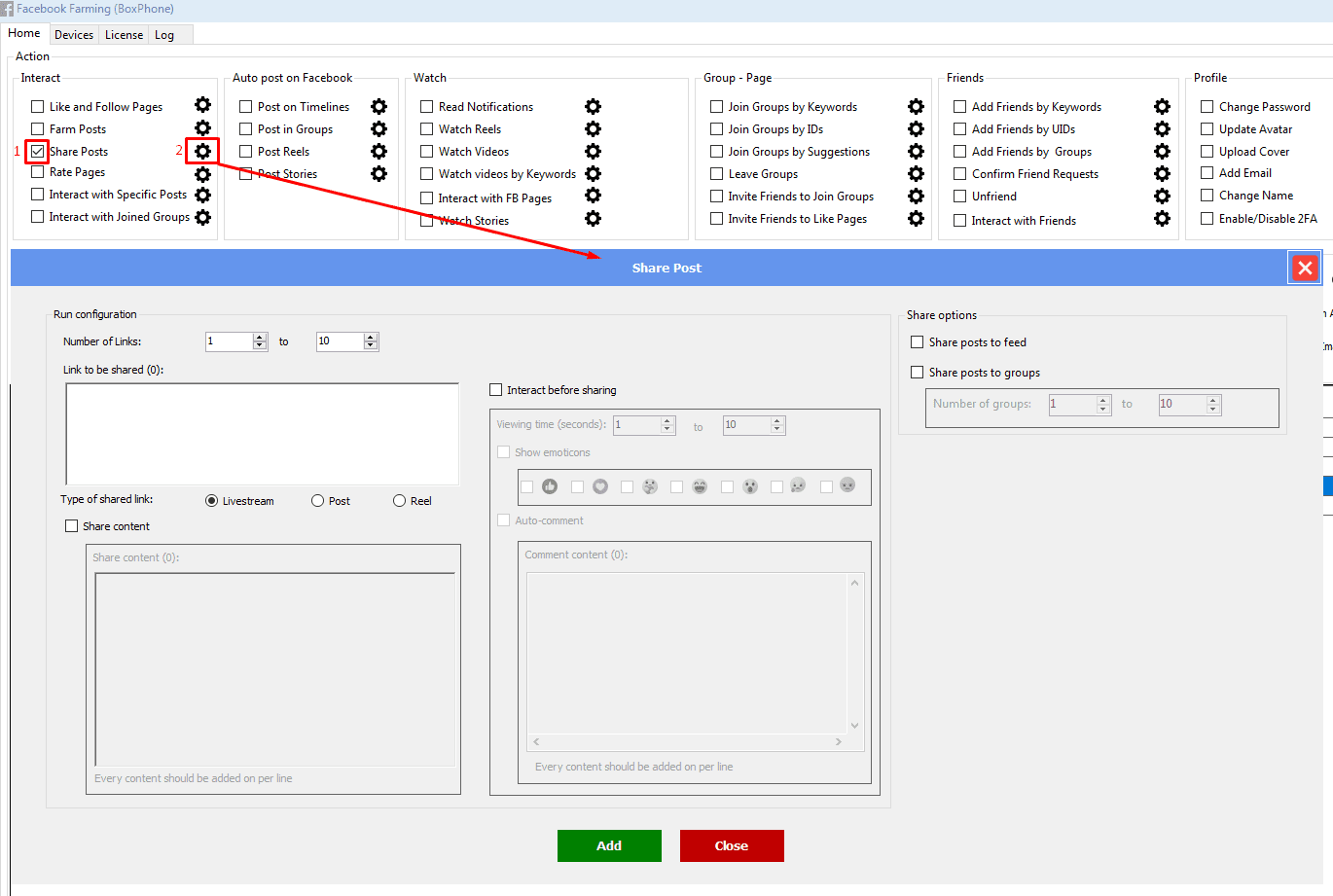The height and width of the screenshot is (896, 1333).
Task: Check Add Friends by UIDs
Action: 959,128
